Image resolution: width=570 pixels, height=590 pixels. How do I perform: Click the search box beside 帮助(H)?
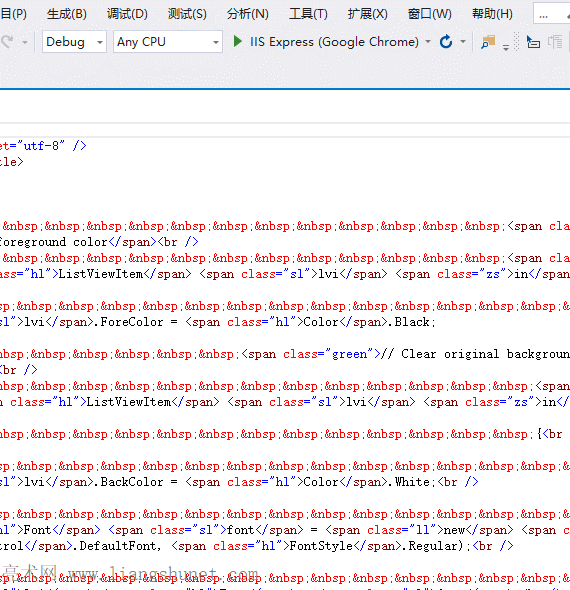click(x=552, y=14)
